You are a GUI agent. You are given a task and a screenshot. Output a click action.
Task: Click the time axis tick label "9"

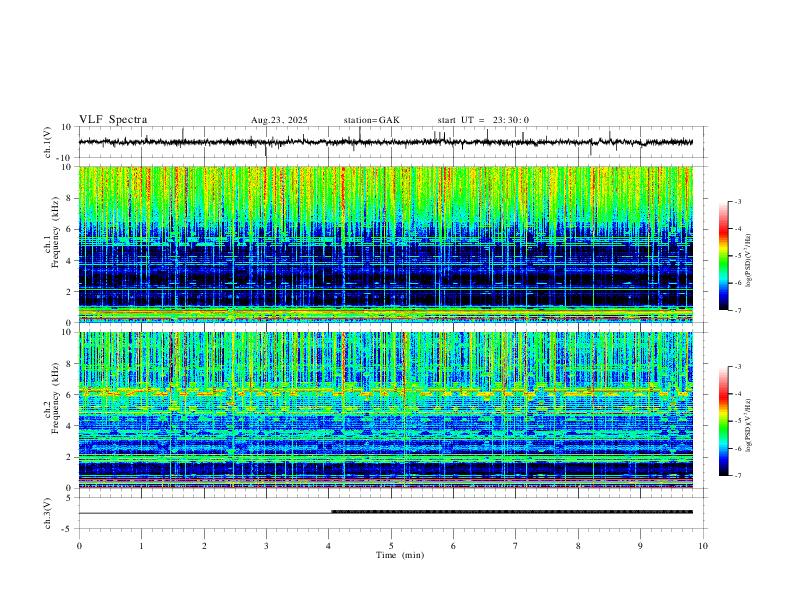[640, 546]
